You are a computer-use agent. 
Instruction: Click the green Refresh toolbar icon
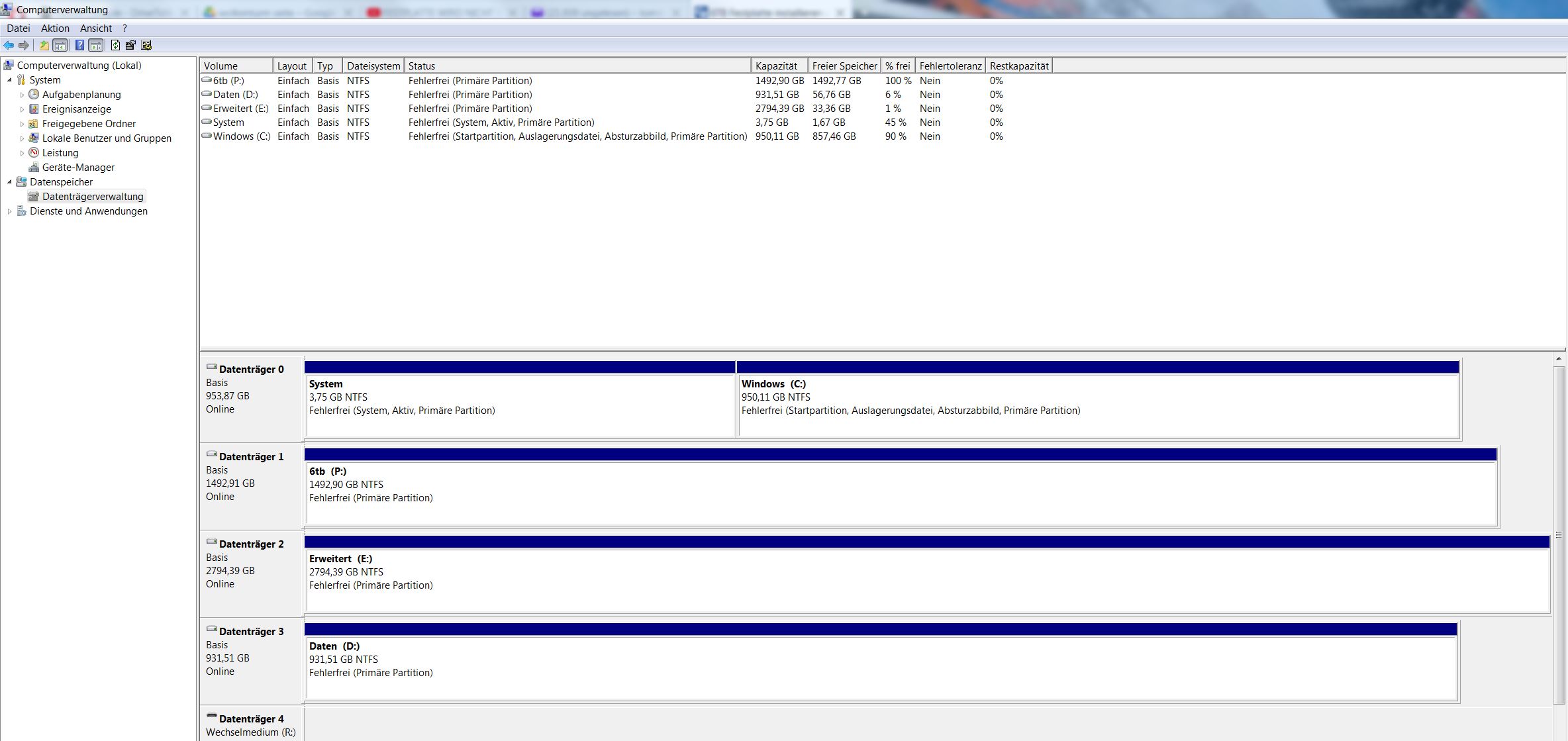point(115,45)
